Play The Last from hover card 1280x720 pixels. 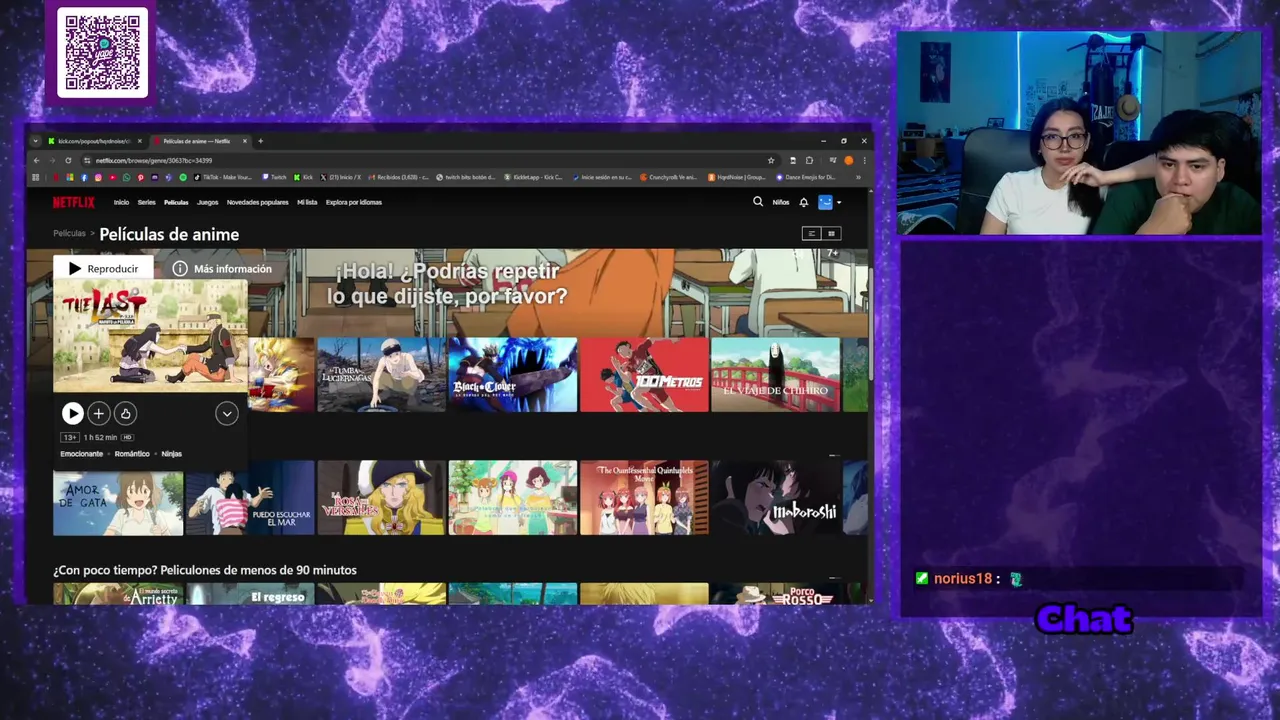72,413
